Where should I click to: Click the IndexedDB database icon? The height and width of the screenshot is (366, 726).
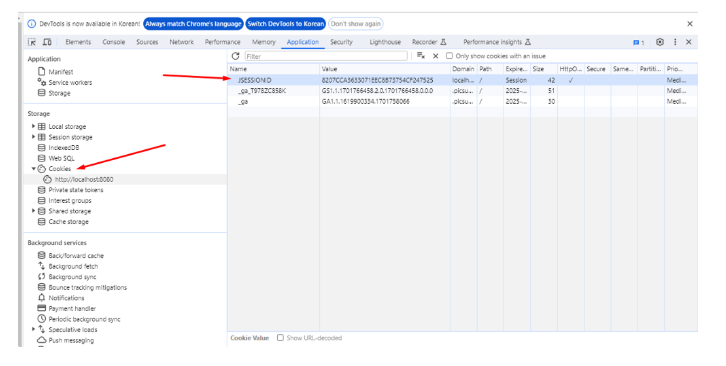(x=42, y=148)
